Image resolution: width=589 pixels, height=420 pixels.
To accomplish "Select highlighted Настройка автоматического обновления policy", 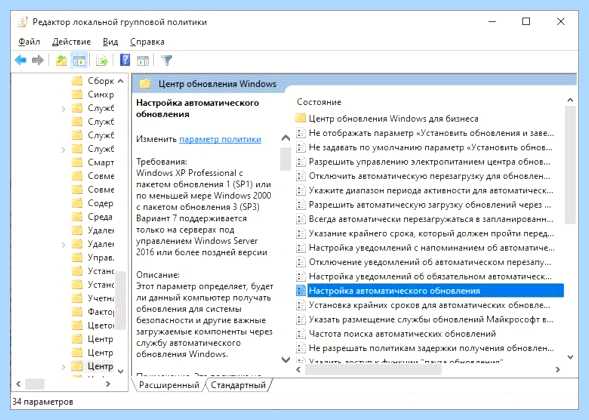I will click(x=436, y=291).
